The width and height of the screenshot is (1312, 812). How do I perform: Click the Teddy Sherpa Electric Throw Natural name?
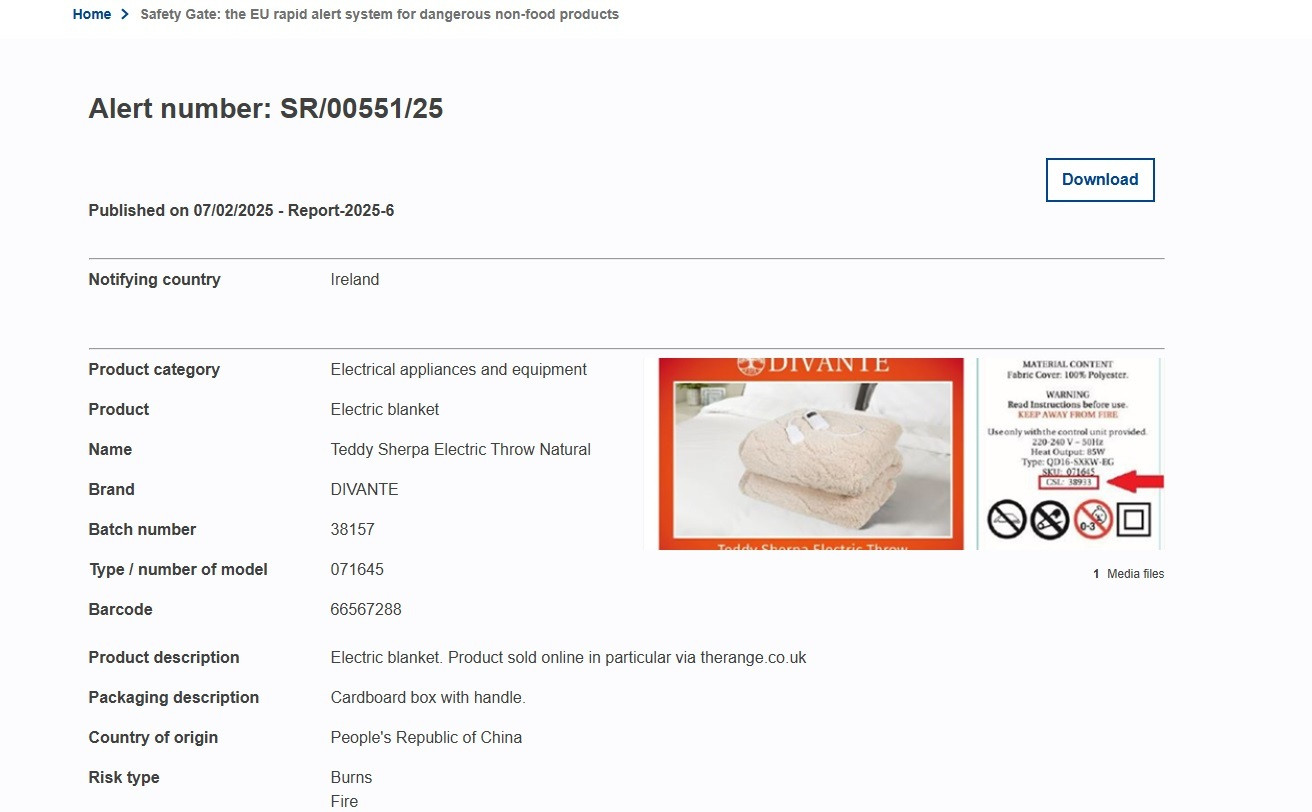(461, 449)
